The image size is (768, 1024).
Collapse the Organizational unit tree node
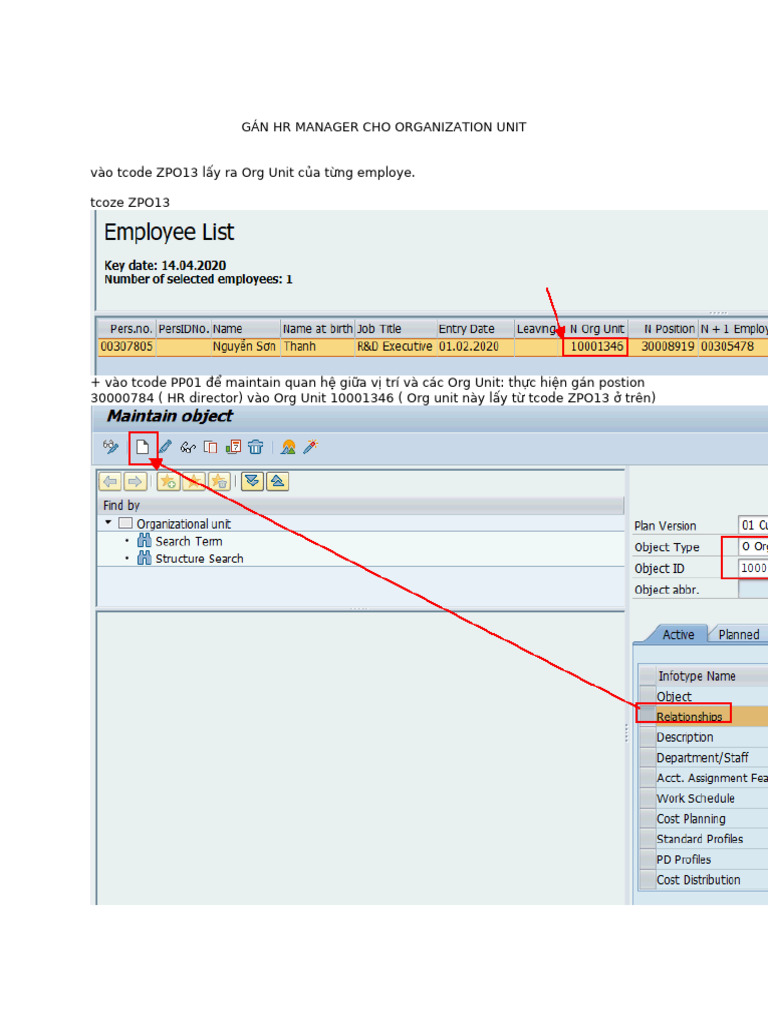pyautogui.click(x=108, y=523)
